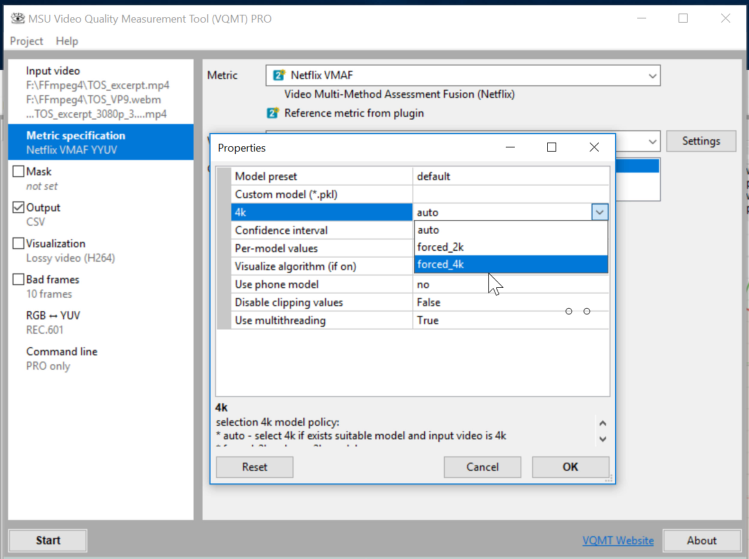Click the VQMT app icon in title bar
Viewport: 749px width, 559px height.
coord(18,19)
